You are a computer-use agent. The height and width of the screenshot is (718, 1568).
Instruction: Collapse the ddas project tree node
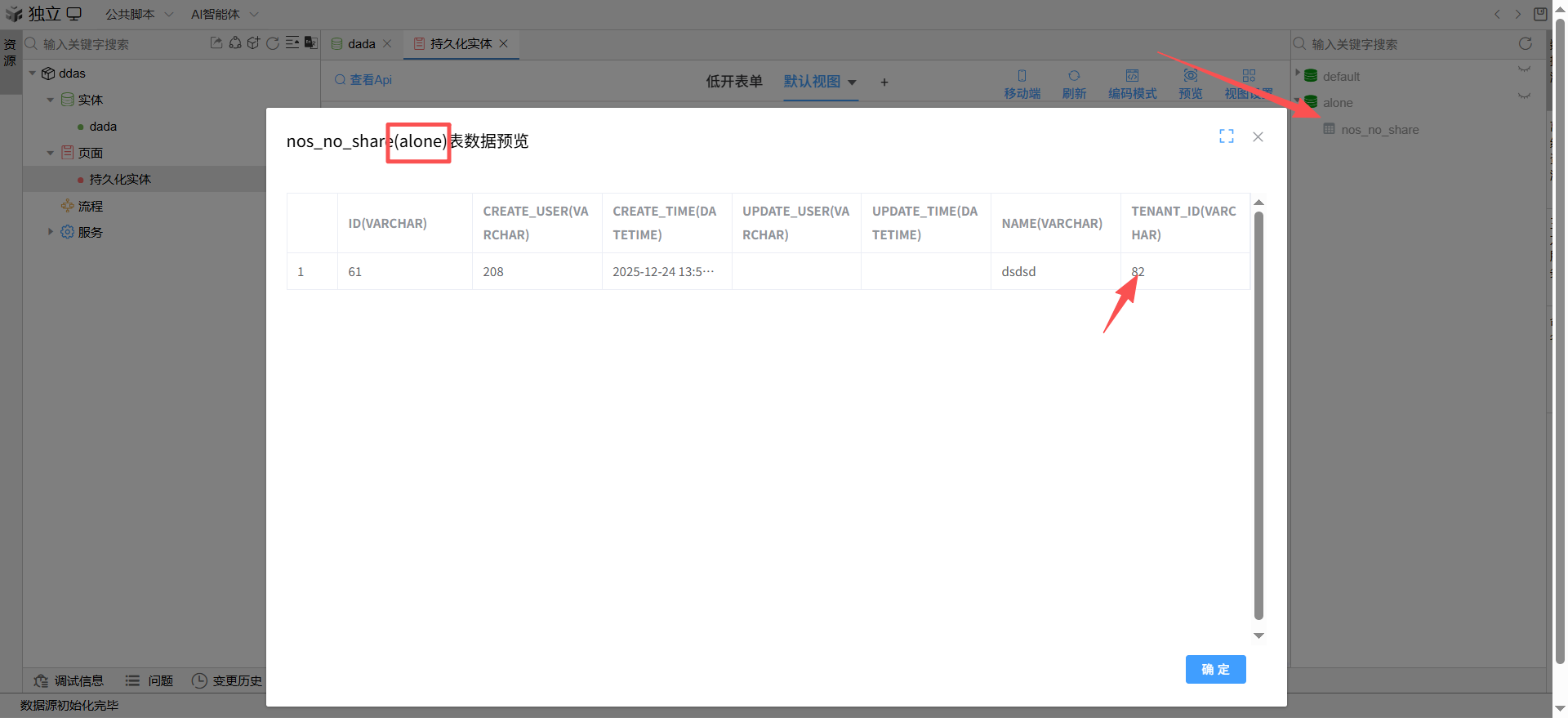pyautogui.click(x=33, y=74)
